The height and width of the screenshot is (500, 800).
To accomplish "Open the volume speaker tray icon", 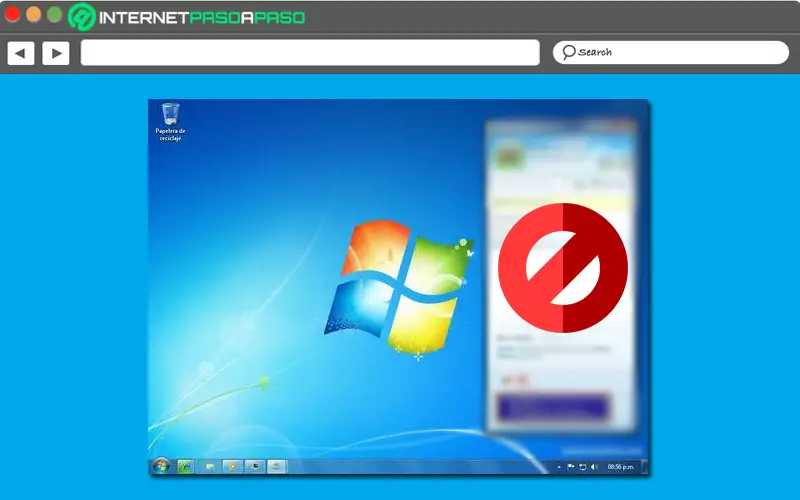I will pyautogui.click(x=594, y=467).
